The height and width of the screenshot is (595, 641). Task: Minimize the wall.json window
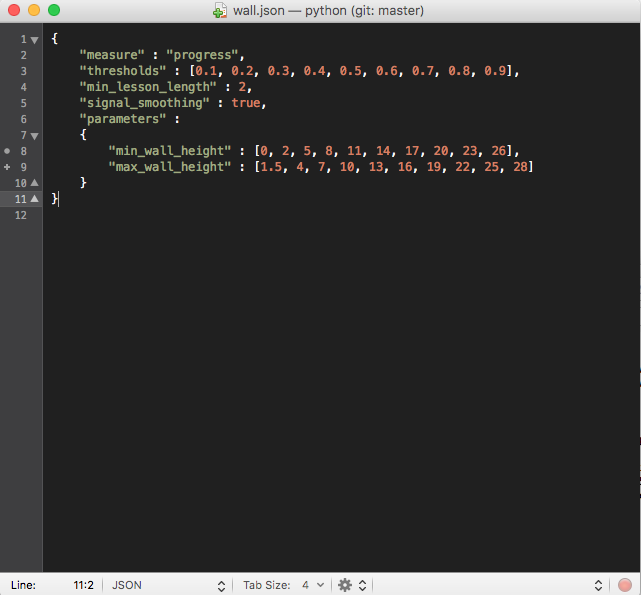point(34,10)
